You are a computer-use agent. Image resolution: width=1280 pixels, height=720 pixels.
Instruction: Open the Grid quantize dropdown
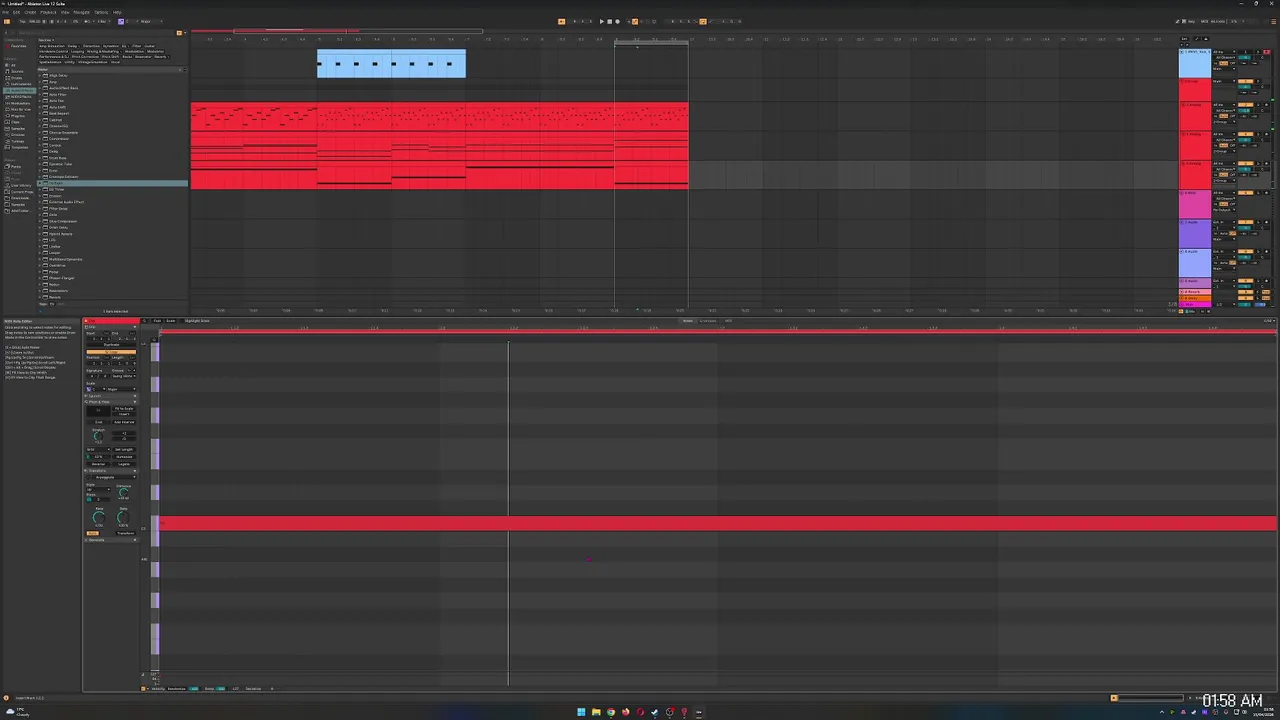[98, 449]
